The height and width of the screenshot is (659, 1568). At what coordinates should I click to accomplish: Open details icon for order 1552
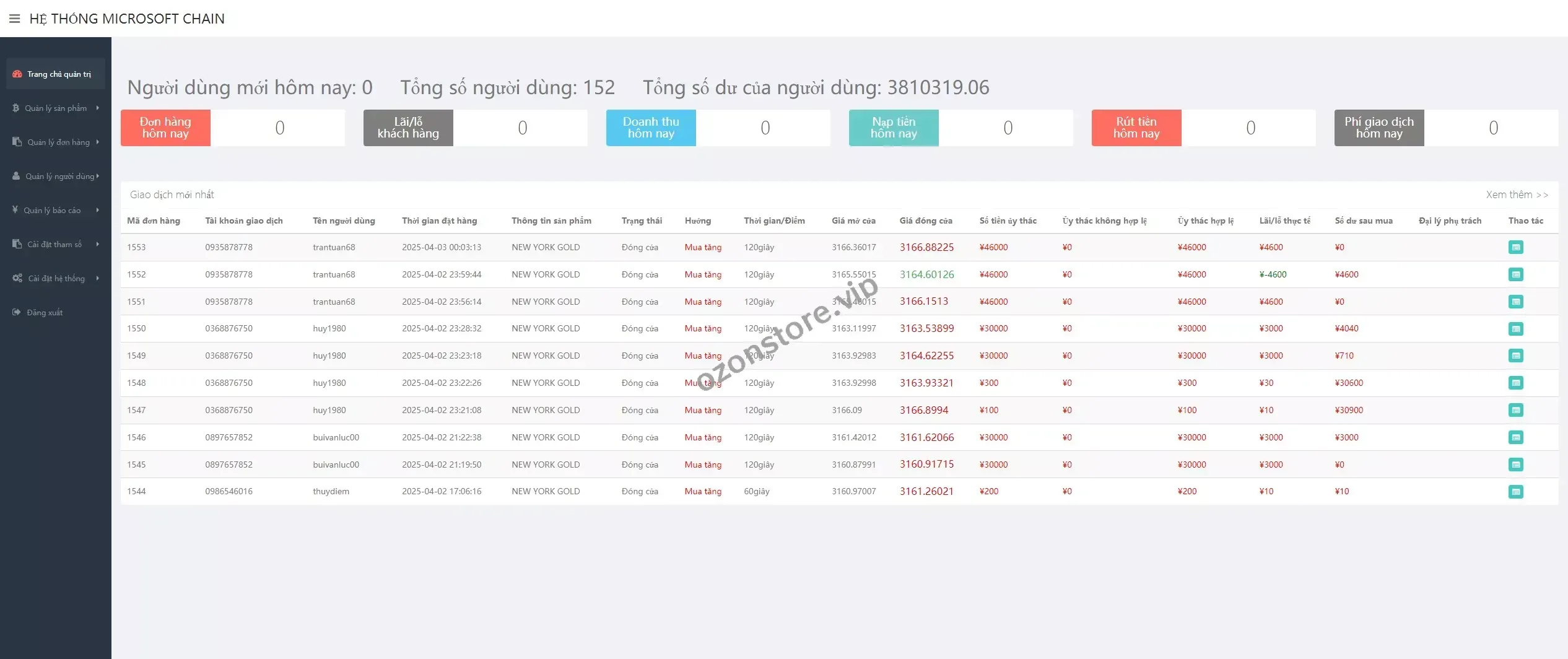point(1515,274)
